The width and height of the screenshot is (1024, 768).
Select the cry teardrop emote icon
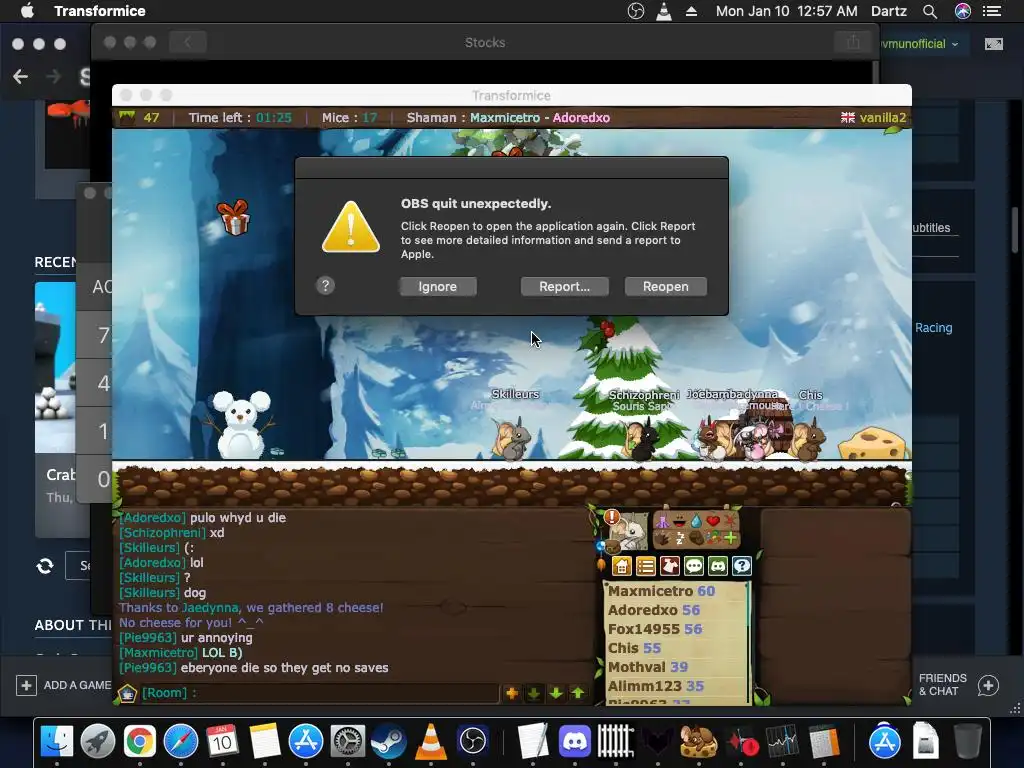(x=696, y=520)
